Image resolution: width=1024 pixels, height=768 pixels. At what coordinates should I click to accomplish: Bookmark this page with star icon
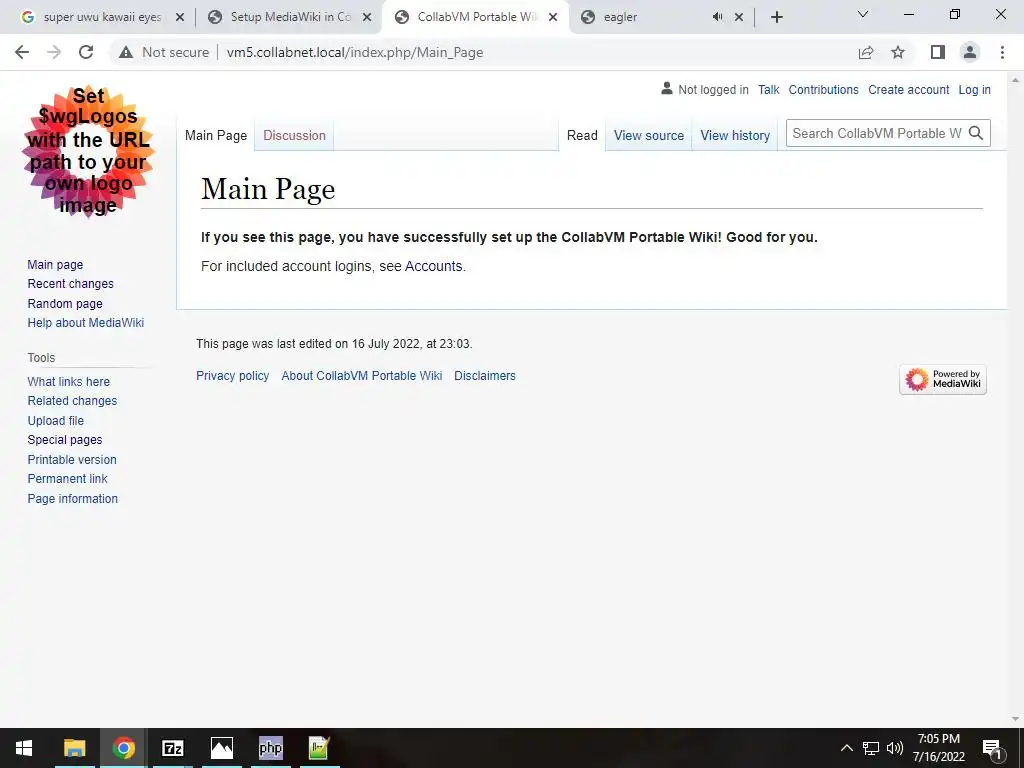pyautogui.click(x=898, y=52)
